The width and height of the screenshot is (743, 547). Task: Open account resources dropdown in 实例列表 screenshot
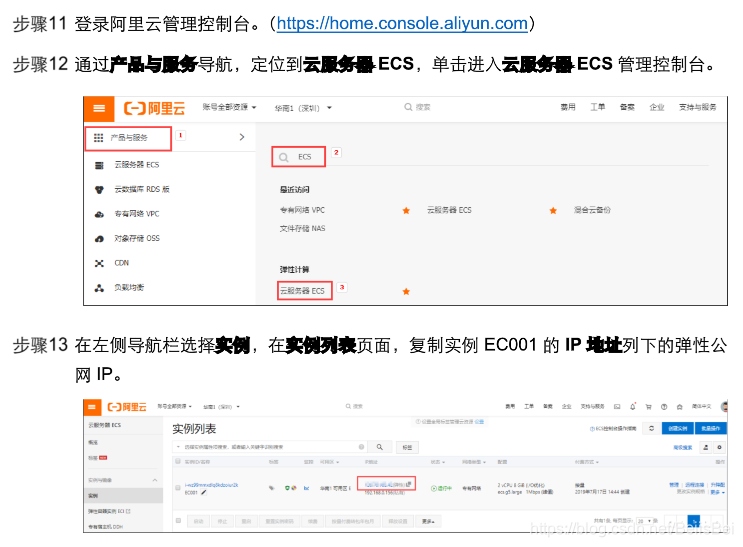[x=174, y=406]
